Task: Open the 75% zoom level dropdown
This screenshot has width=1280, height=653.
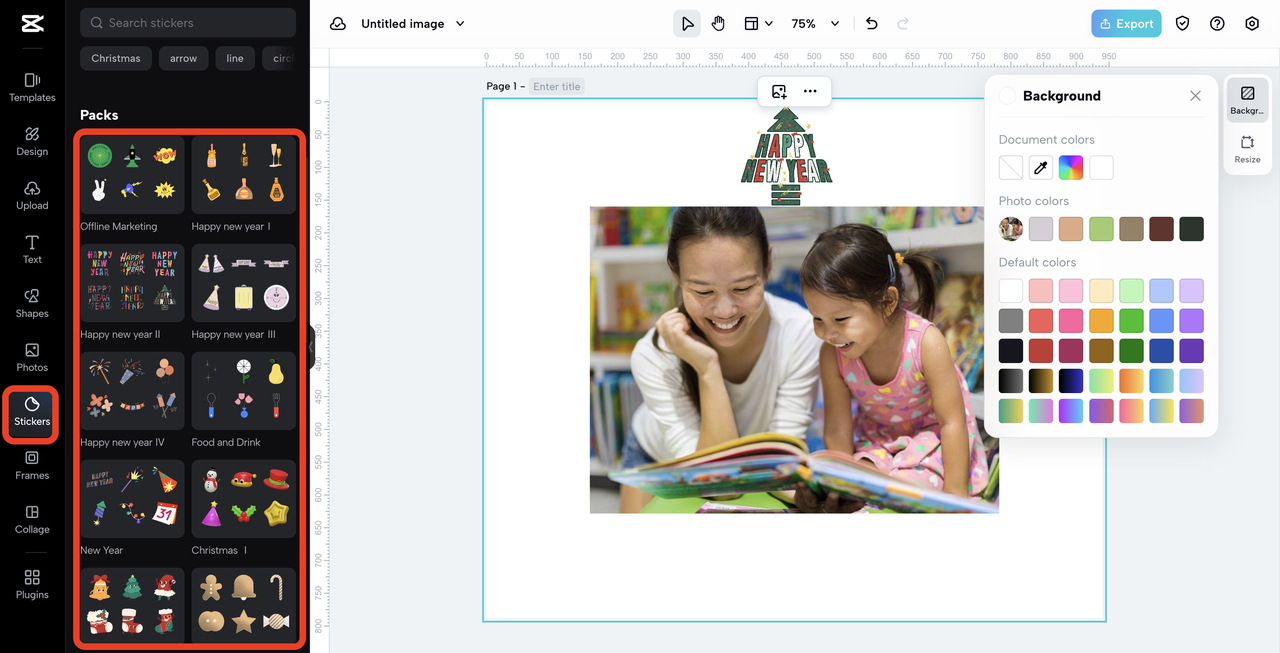Action: pyautogui.click(x=815, y=23)
